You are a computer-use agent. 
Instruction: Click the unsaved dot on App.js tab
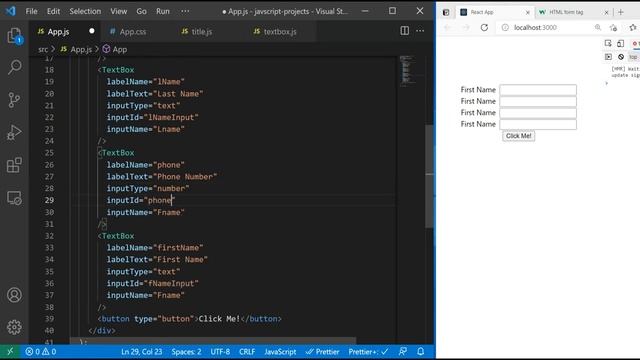92,31
